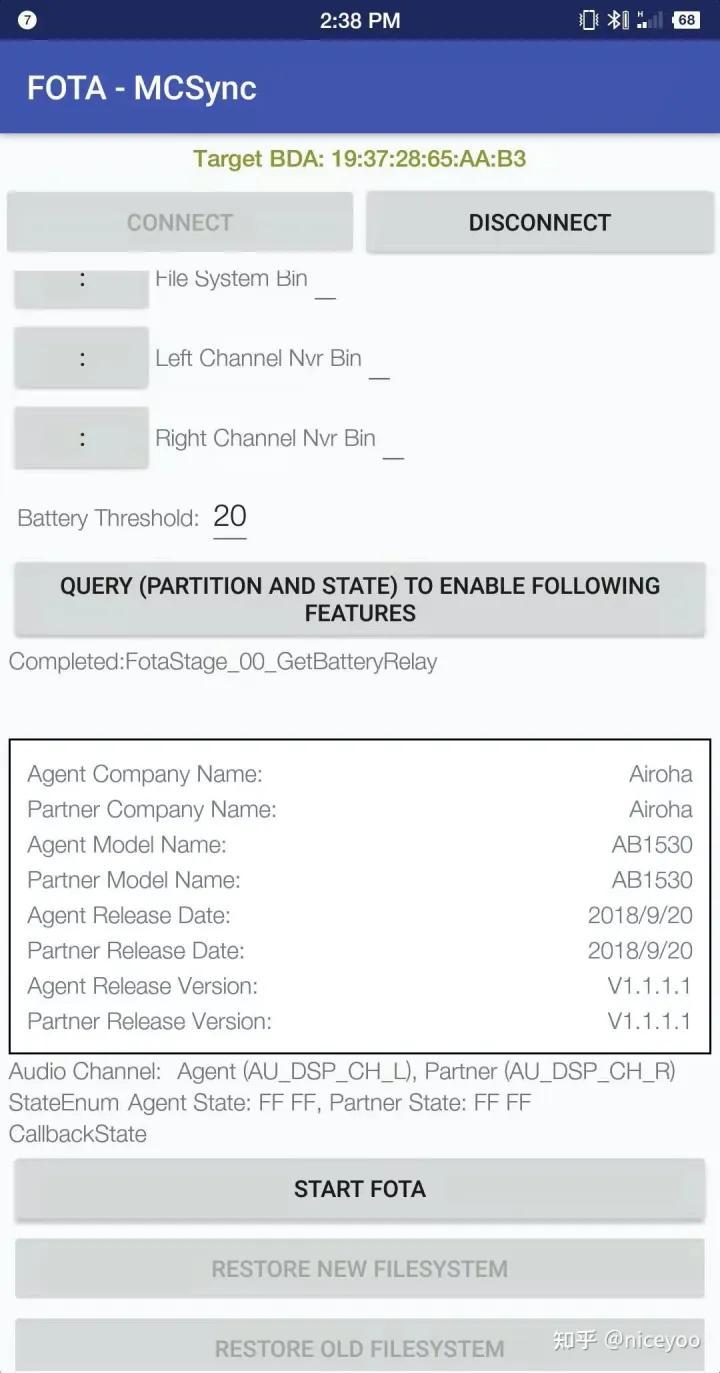Screen dimensions: 720x1373
Task: Tap RESTORE NEW FILESYSTEM button
Action: (x=360, y=1269)
